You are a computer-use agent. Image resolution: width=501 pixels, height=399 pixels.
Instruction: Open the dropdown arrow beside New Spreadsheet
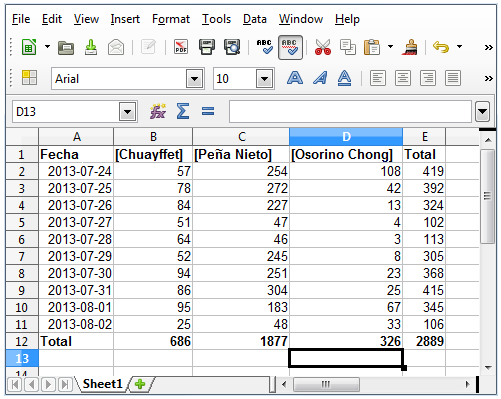click(x=47, y=47)
